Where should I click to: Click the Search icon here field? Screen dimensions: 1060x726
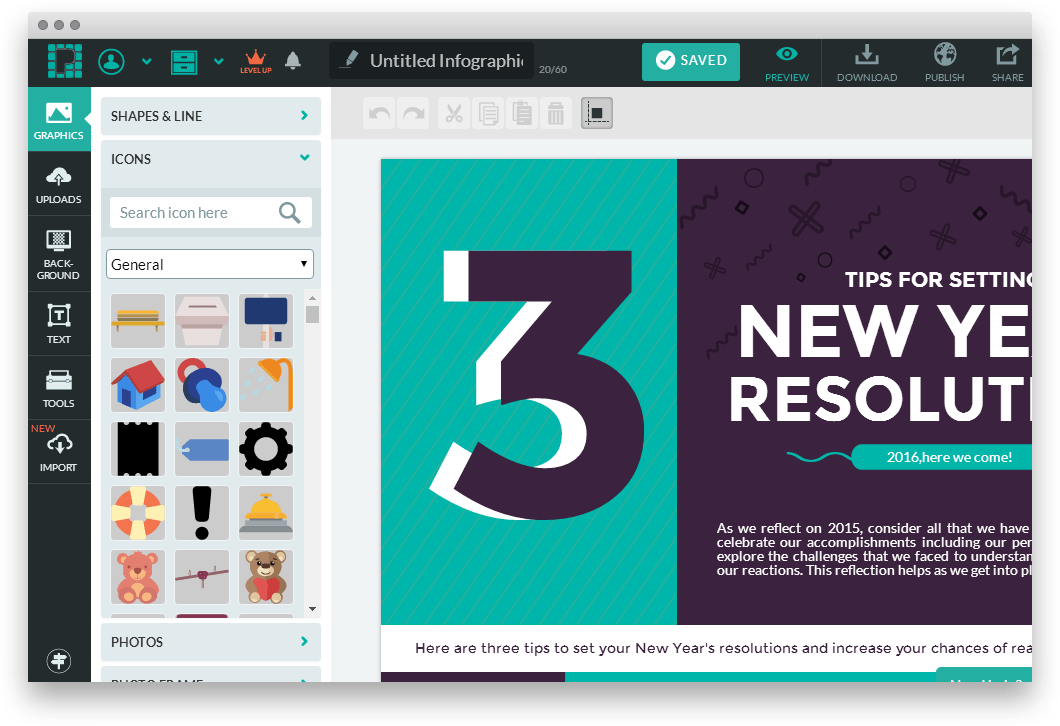[193, 212]
